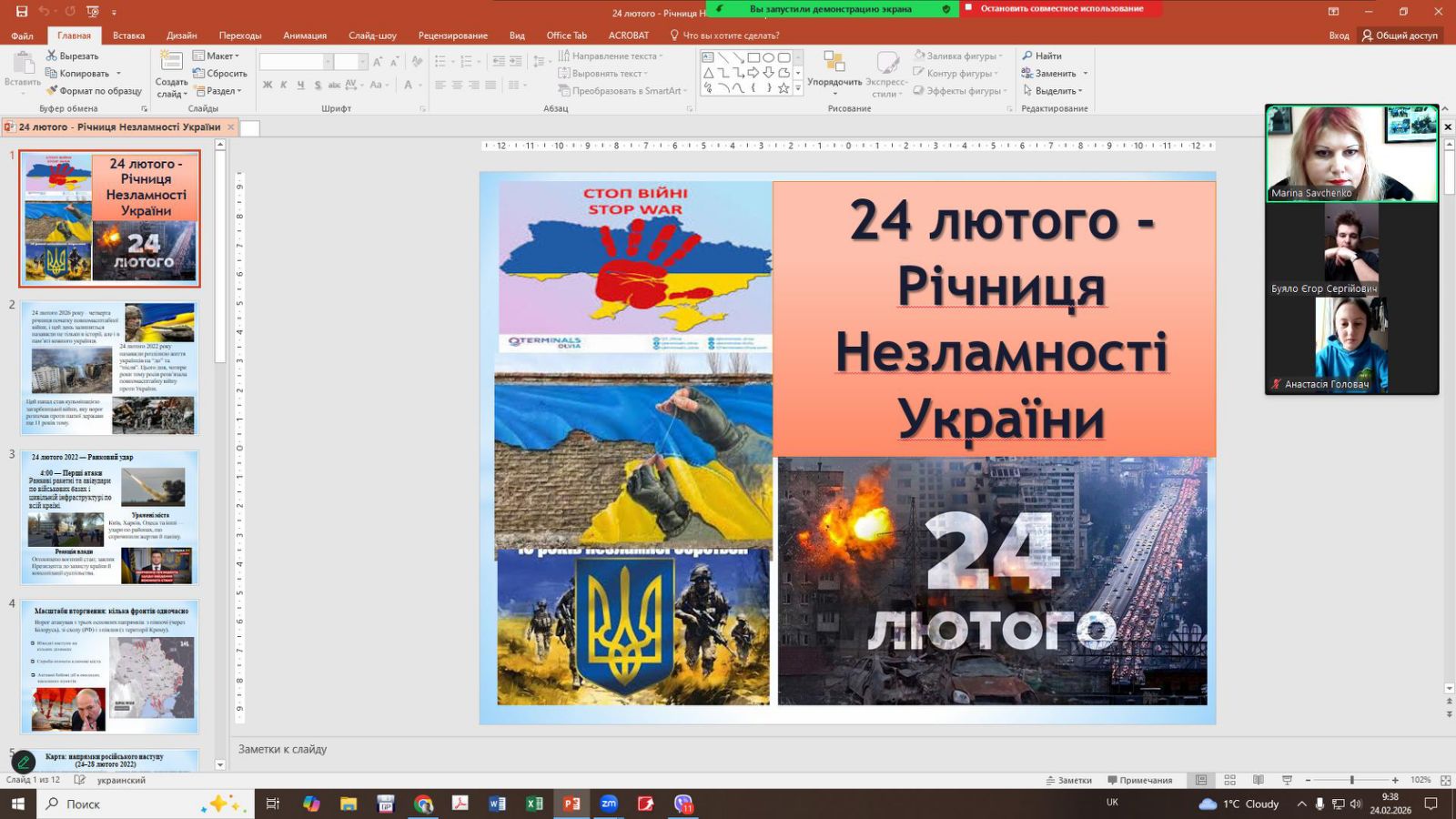Image resolution: width=1456 pixels, height=819 pixels.
Task: Click the Find (Найти) magnifier icon
Action: [x=1027, y=56]
